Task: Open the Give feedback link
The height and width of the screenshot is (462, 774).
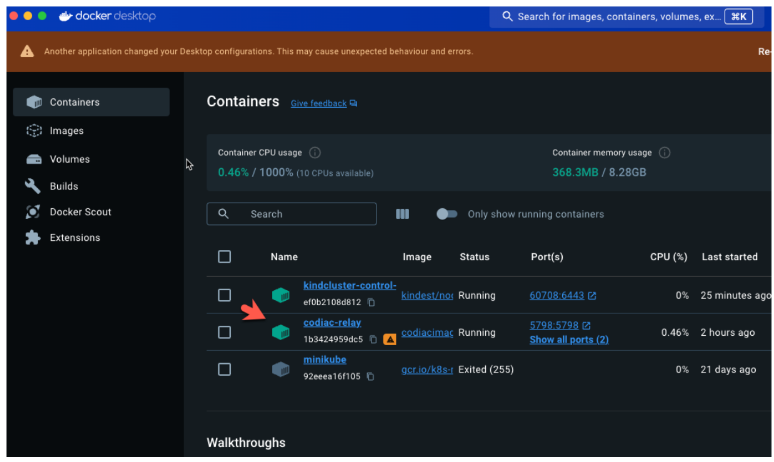Action: pyautogui.click(x=318, y=103)
